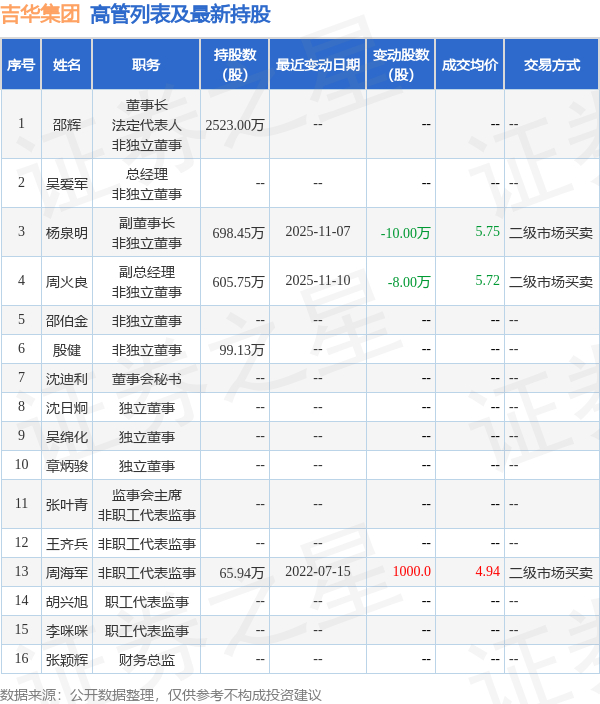Click the change value -8.00万
Screen dimensions: 600x704
click(x=409, y=282)
